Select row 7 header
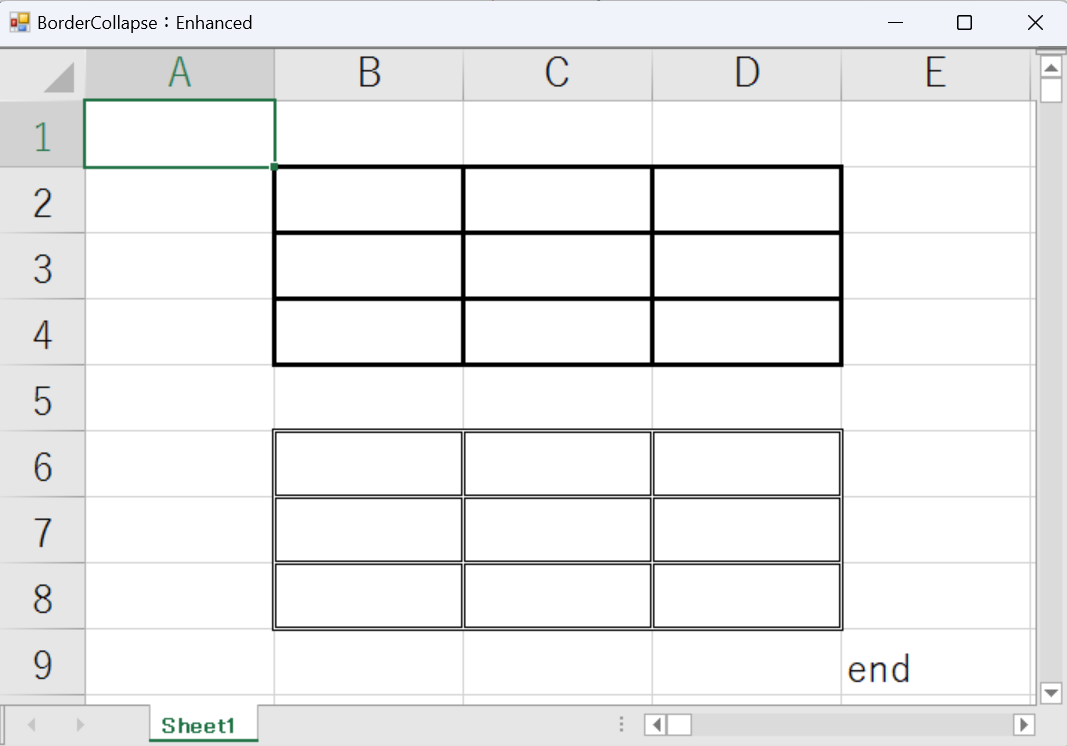Screen dimensions: 1067x746 tap(42, 530)
